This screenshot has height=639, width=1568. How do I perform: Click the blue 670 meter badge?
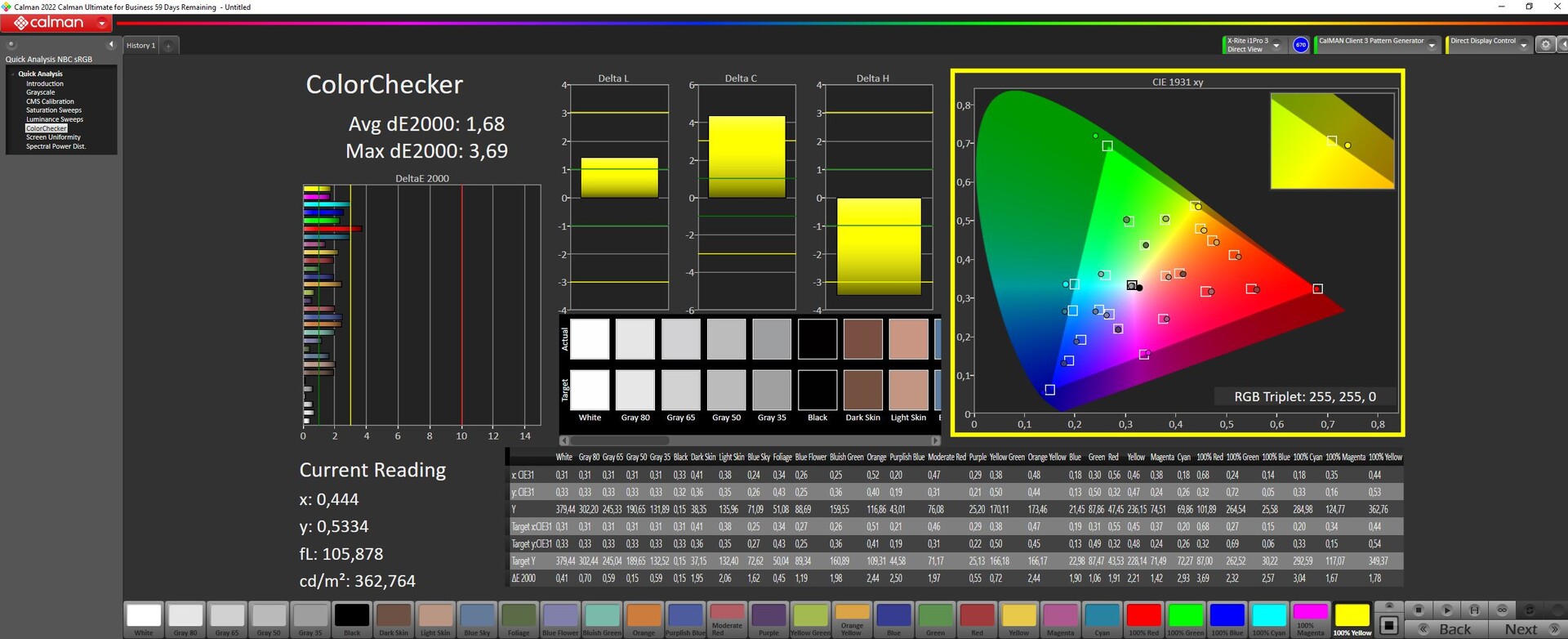(x=1301, y=45)
